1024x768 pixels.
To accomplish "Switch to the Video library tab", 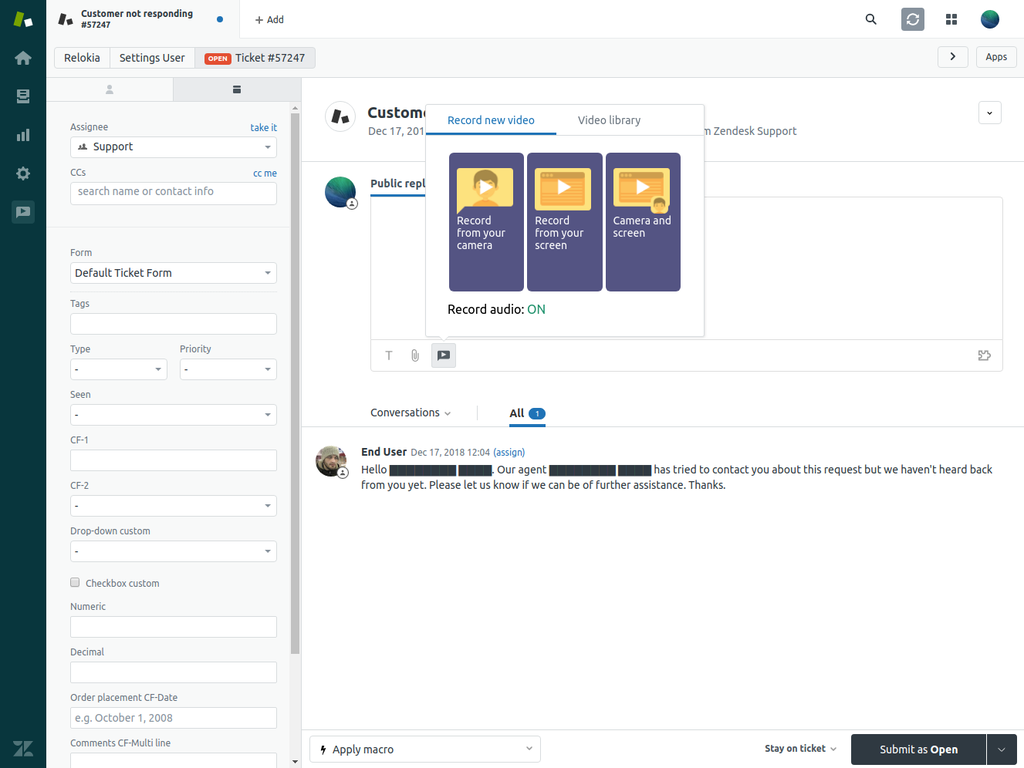I will [609, 120].
